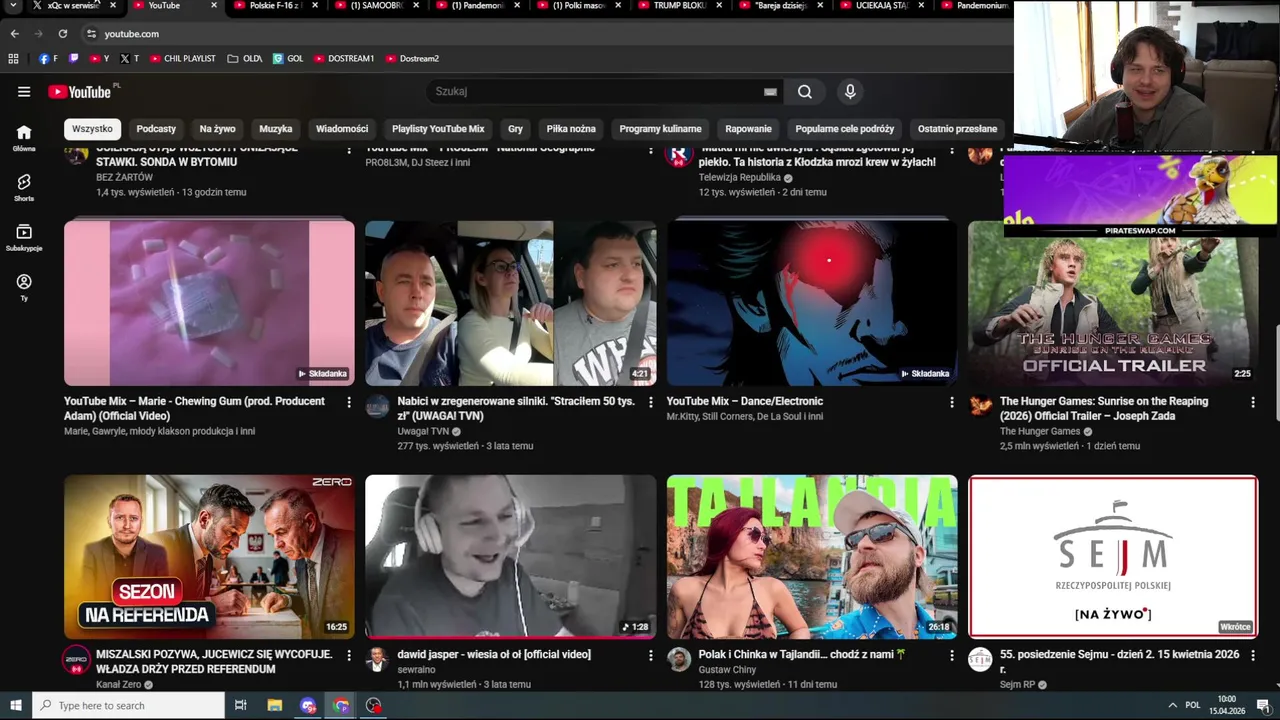
Task: Click the YouTube logo
Action: point(79,92)
